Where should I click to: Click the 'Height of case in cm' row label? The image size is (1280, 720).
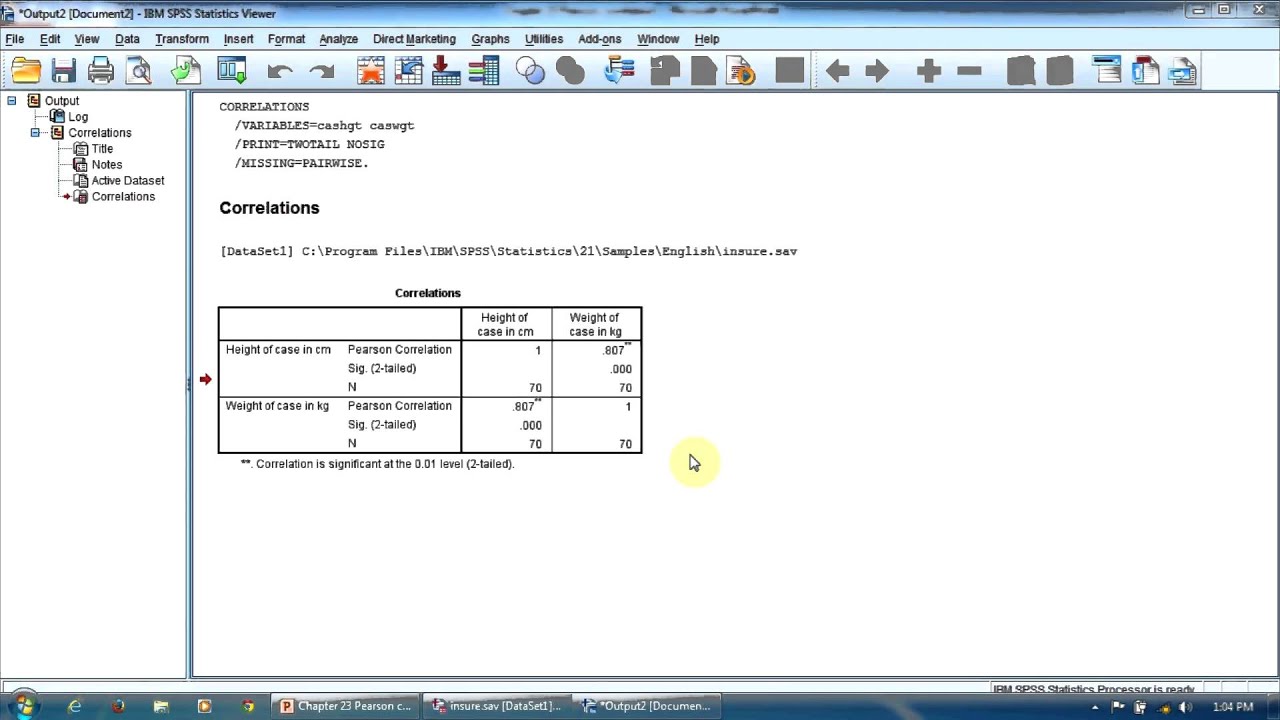[x=278, y=350]
